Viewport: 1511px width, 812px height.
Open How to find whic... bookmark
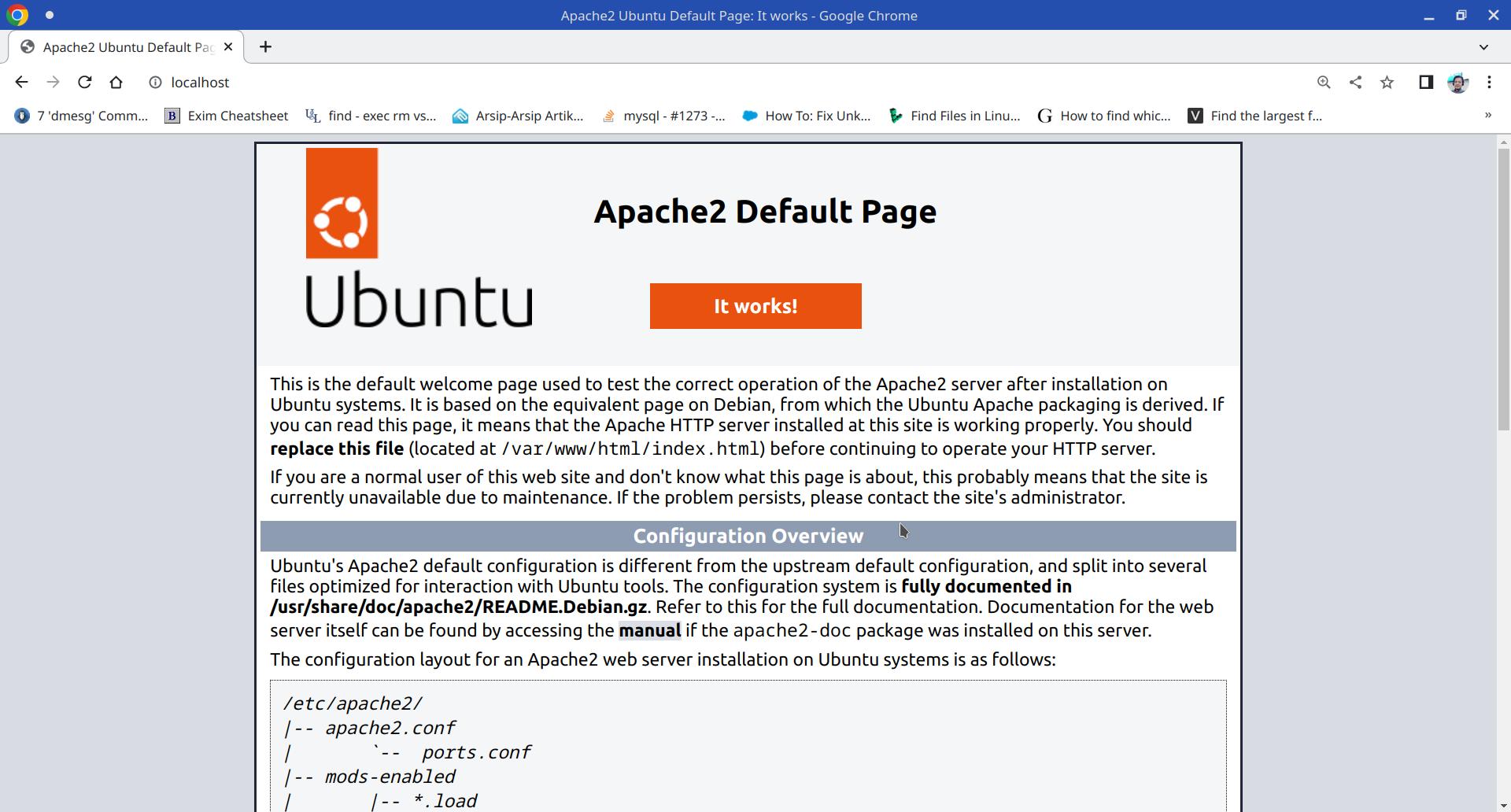pos(1104,116)
